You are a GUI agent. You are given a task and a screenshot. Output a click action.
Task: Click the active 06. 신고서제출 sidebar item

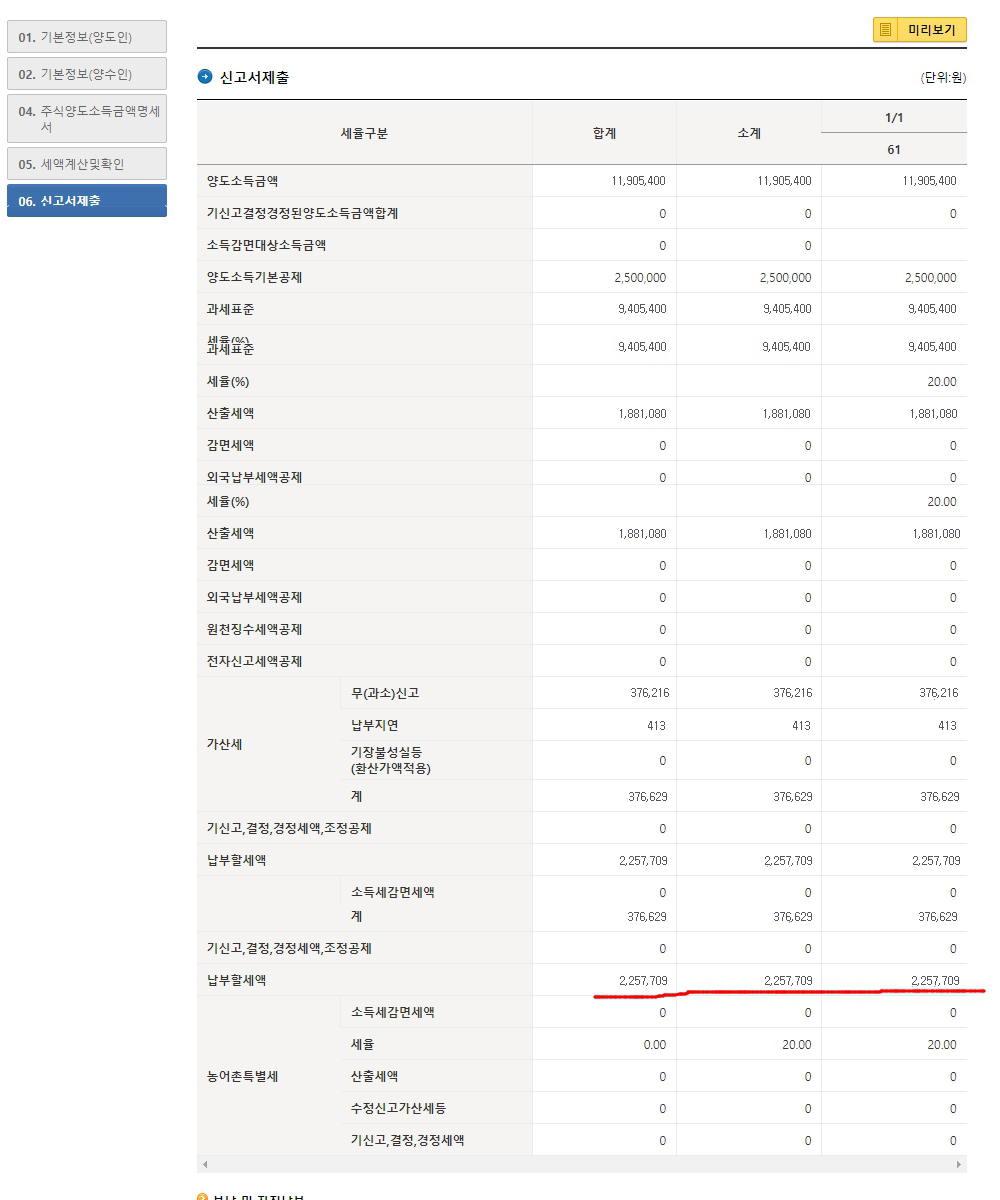86,201
